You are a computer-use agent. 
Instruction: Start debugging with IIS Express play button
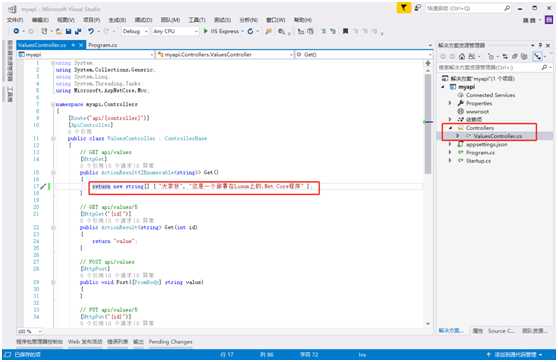[205, 31]
